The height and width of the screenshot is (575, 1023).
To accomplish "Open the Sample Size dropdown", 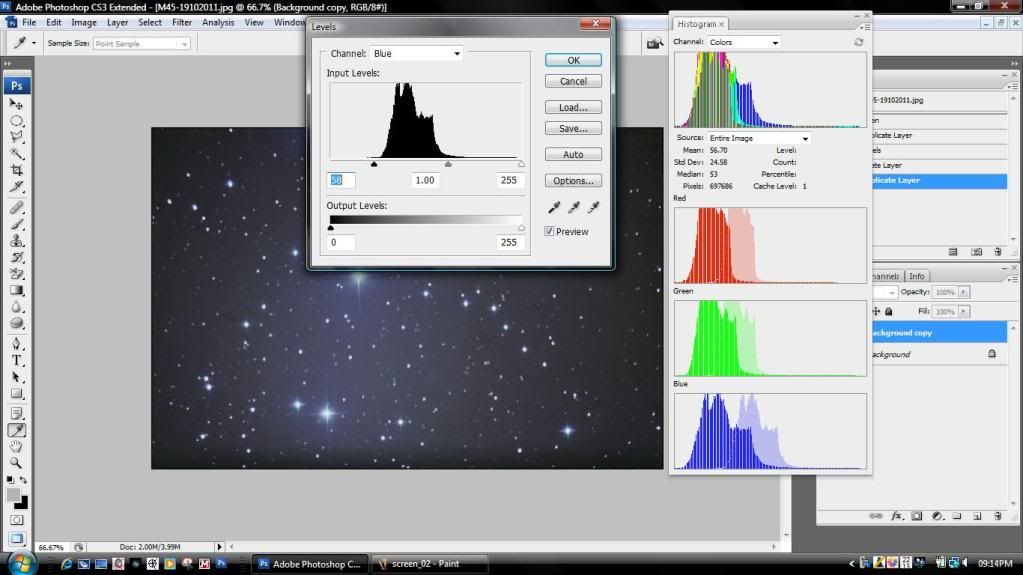I will (142, 44).
